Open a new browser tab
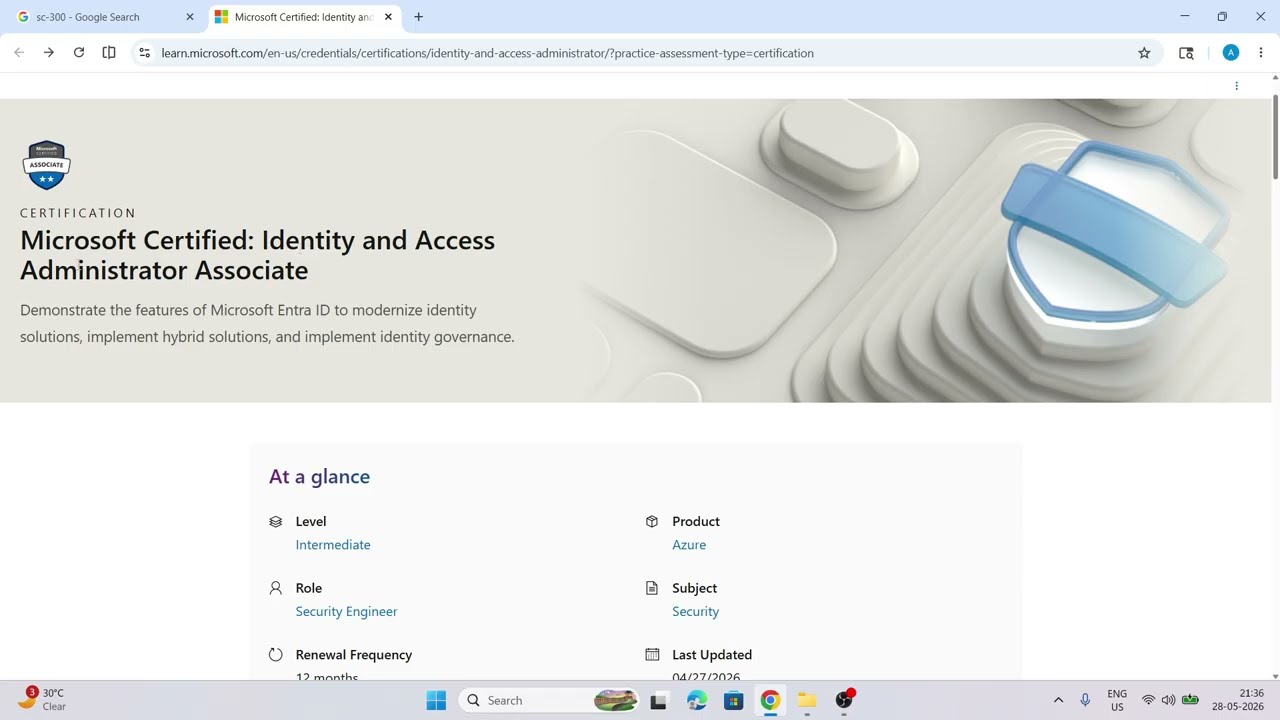The width and height of the screenshot is (1280, 720). tap(418, 17)
